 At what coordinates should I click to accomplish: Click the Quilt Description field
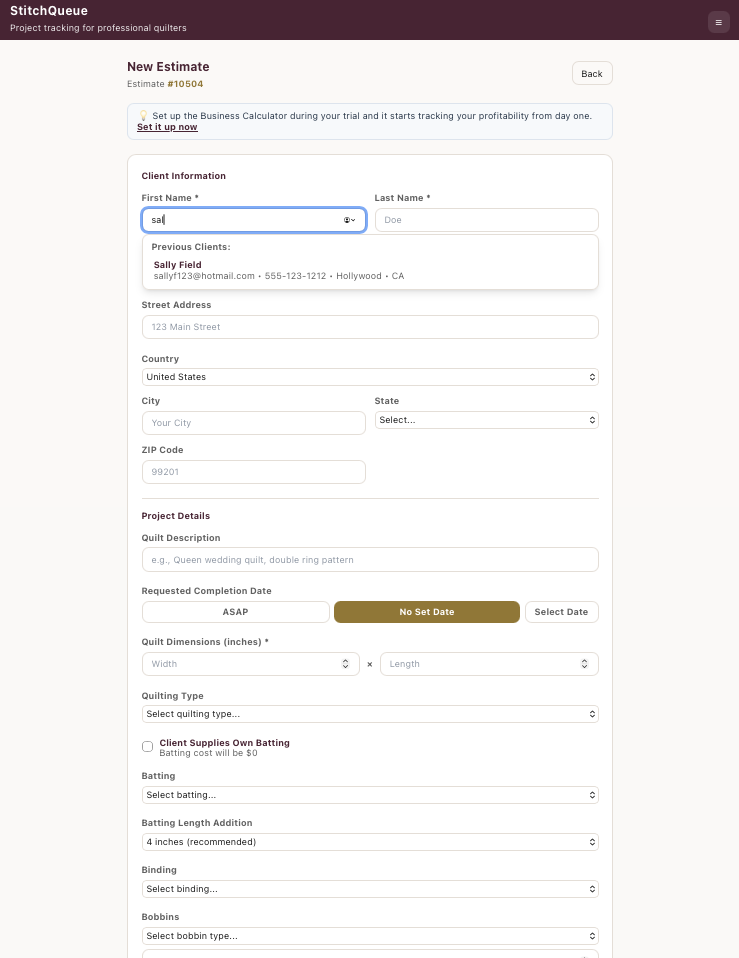pyautogui.click(x=370, y=560)
